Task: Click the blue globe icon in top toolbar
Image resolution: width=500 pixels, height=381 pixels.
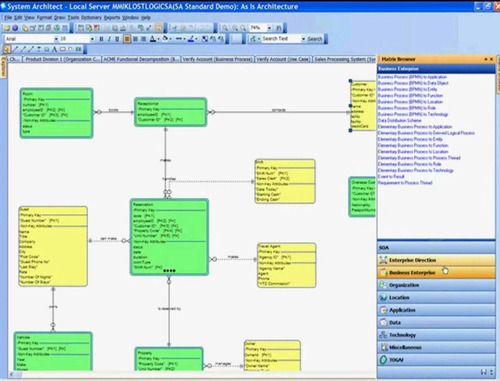Action: click(15, 28)
